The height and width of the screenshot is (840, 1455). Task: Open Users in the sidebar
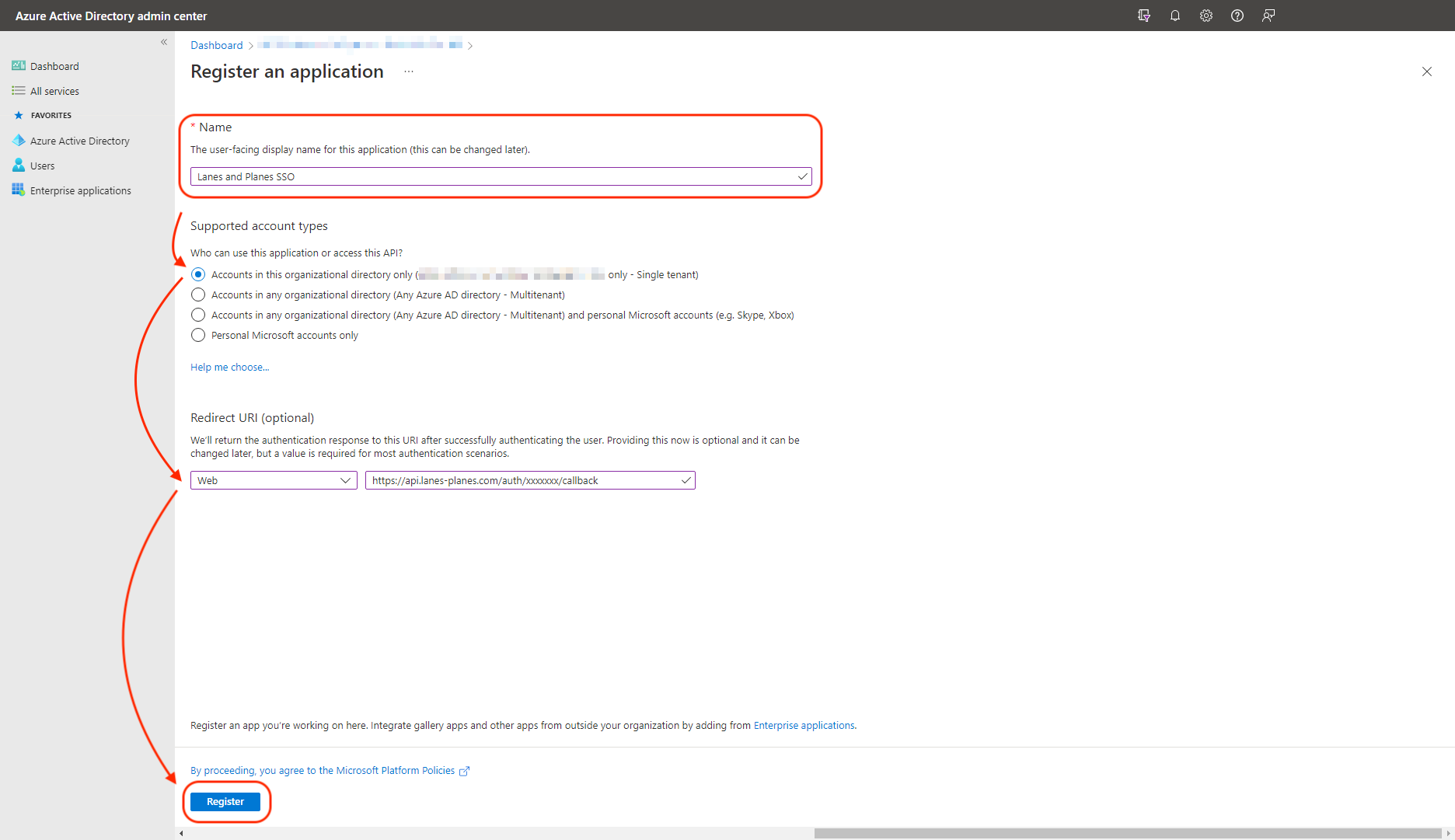[x=42, y=166]
